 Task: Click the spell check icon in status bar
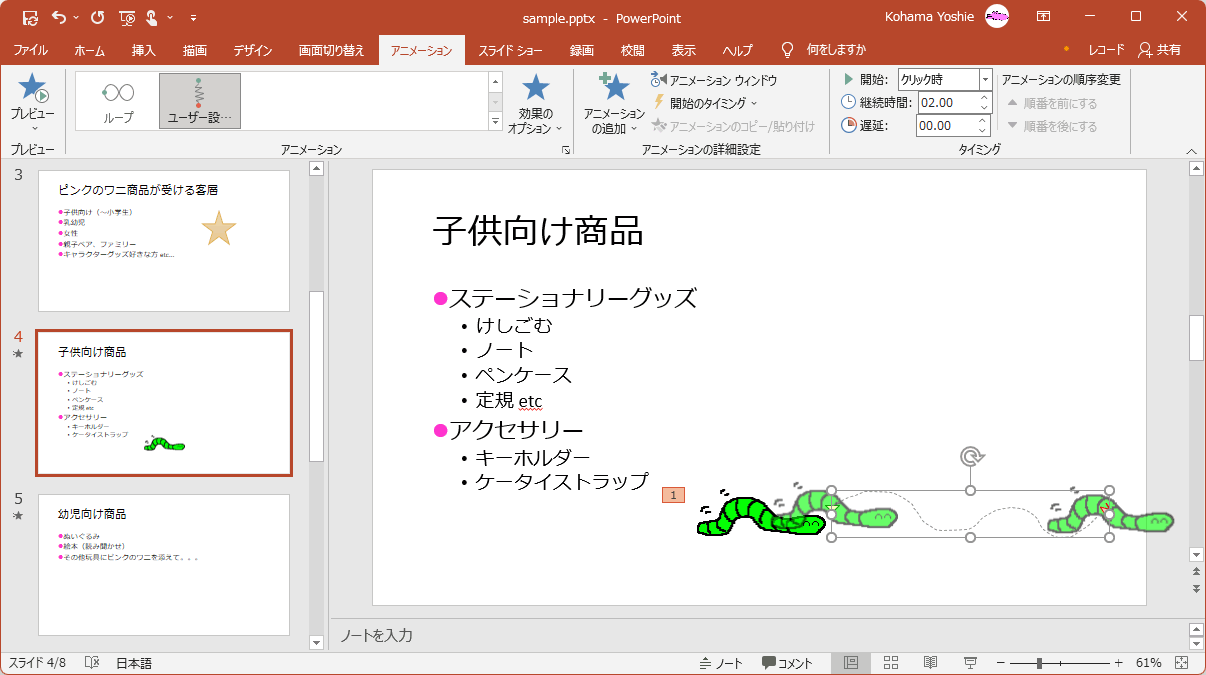tap(92, 663)
